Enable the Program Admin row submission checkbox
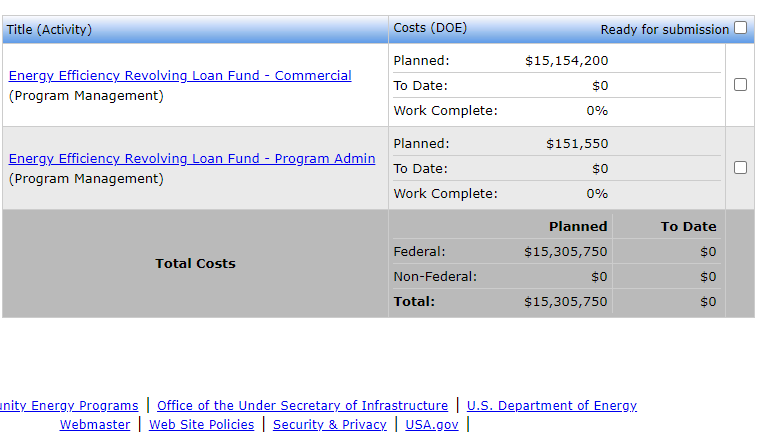767x443 pixels. click(740, 168)
